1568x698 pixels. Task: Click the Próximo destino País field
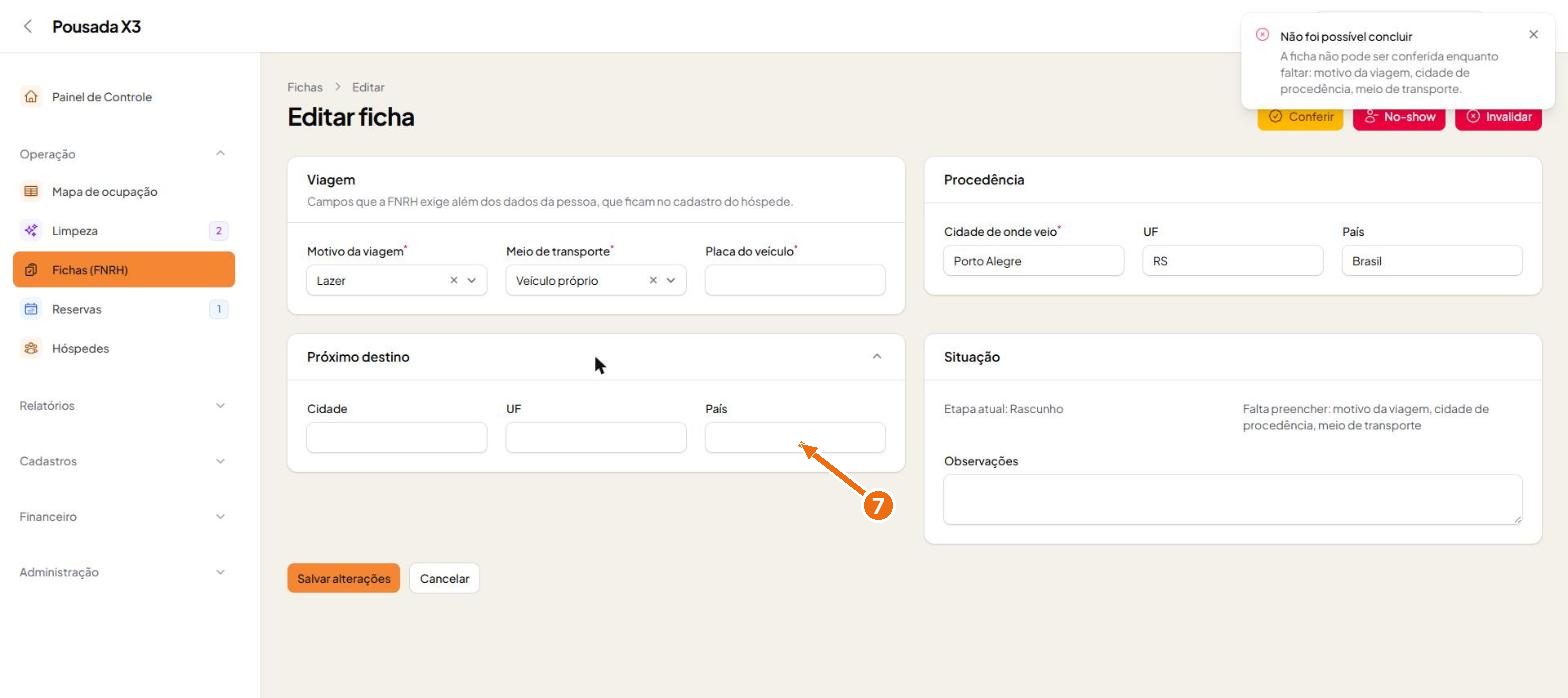[x=795, y=437]
